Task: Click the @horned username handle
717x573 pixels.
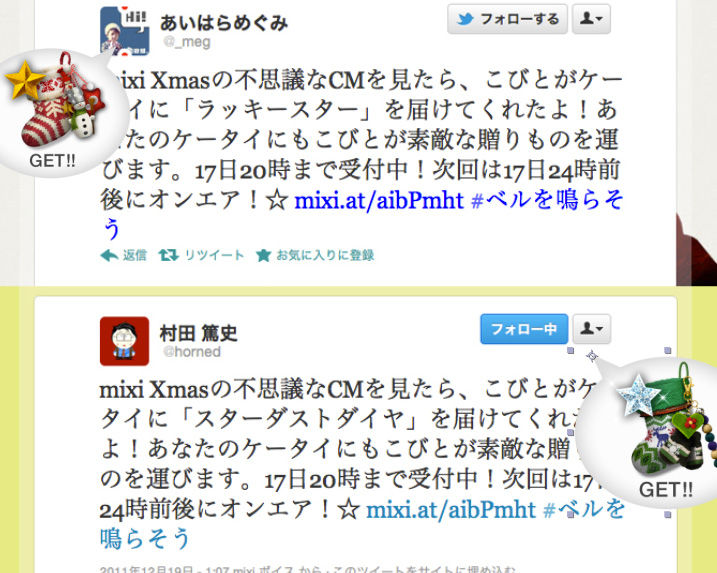Action: pos(192,352)
